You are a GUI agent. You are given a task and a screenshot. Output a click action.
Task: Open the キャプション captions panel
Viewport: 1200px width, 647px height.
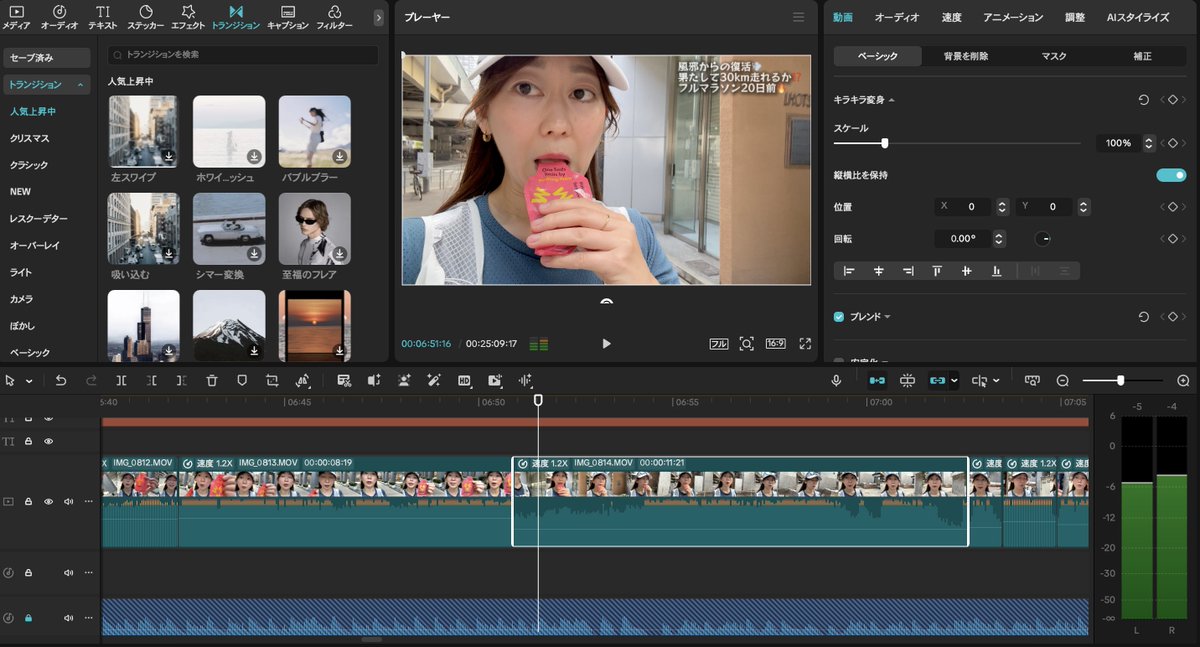[288, 17]
